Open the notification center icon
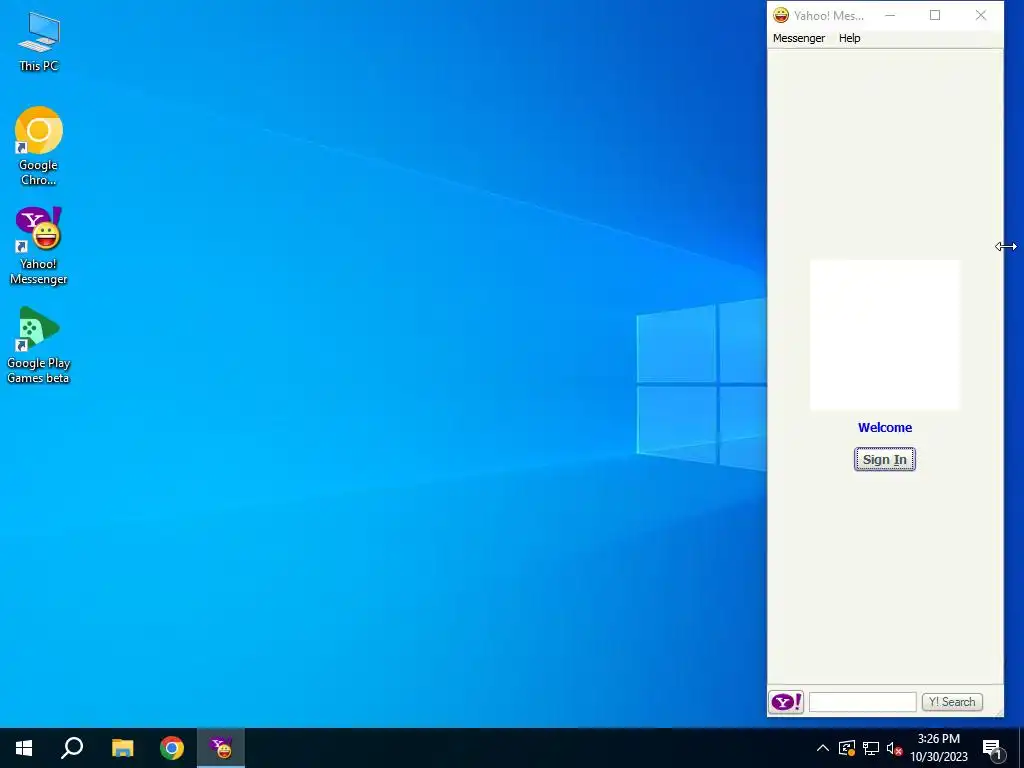Viewport: 1024px width, 768px height. (x=992, y=748)
